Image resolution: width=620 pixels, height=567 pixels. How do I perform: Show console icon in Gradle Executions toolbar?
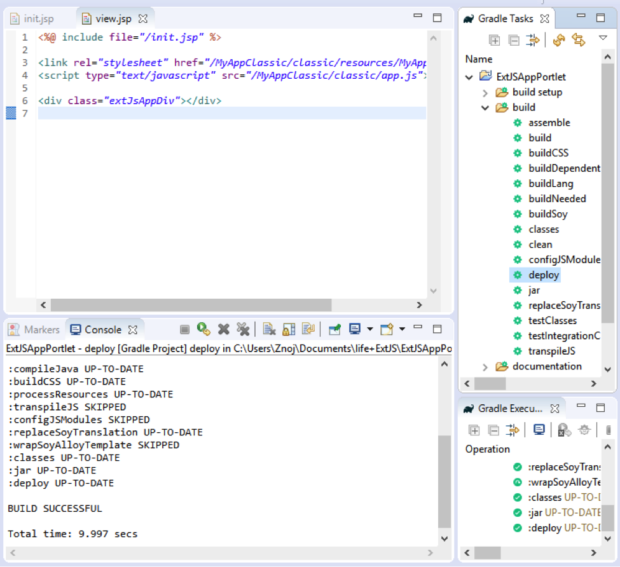click(x=539, y=430)
